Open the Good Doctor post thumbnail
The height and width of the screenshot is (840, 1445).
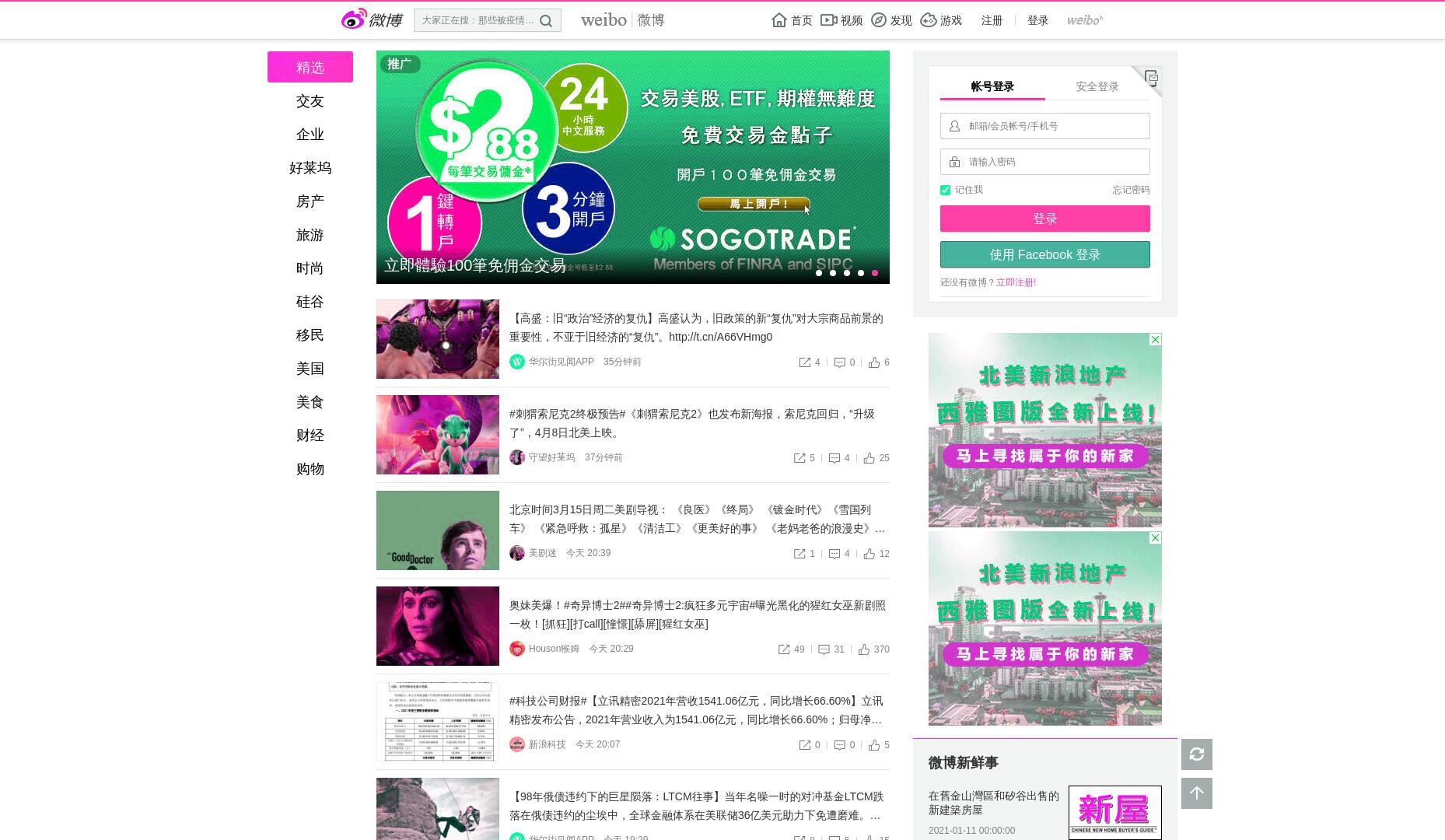click(438, 530)
